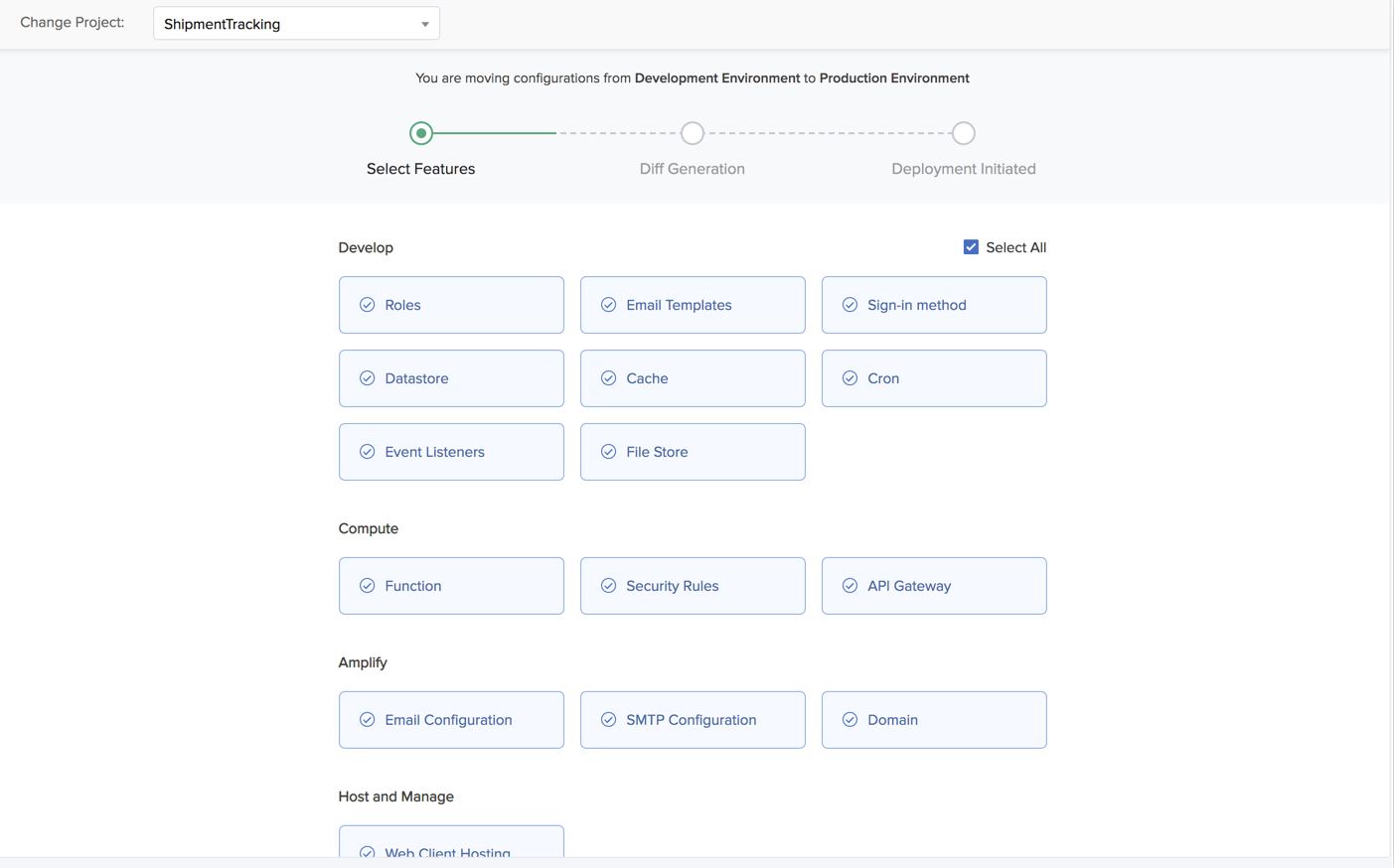Click the Web Client Hosting card
This screenshot has width=1394, height=868.
pos(451,846)
